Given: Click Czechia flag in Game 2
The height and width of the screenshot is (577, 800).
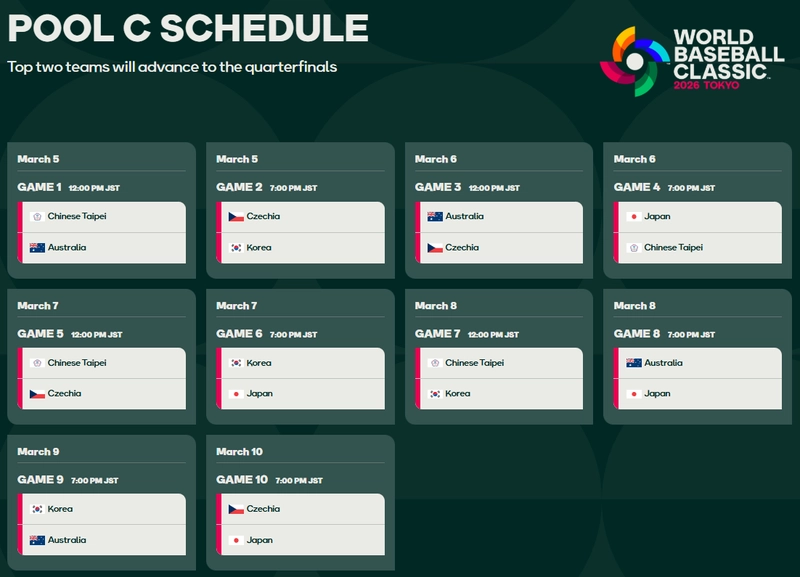Looking at the screenshot, I should point(236,217).
